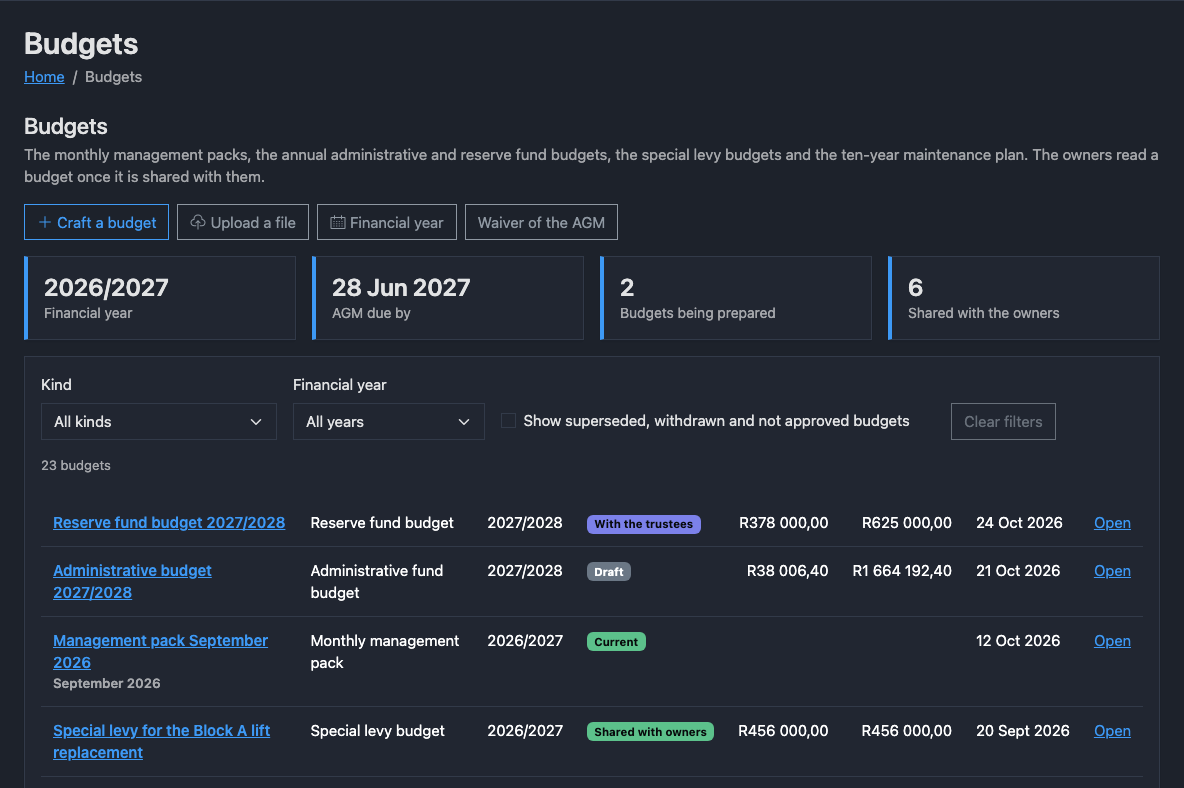Viewport: 1184px width, 788px height.
Task: Click the plus icon on Craft a budget
Action: [45, 222]
